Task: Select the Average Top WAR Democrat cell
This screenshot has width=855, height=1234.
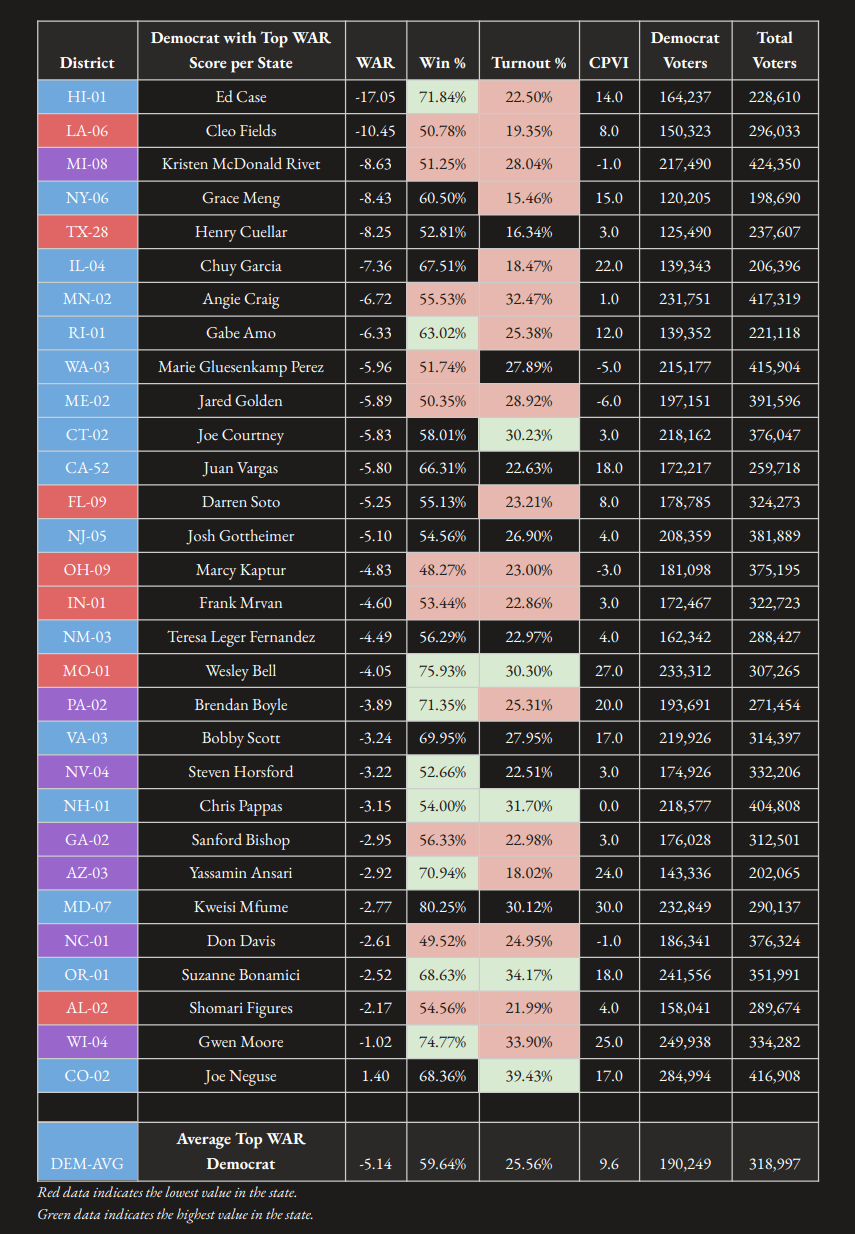Action: pos(241,1151)
